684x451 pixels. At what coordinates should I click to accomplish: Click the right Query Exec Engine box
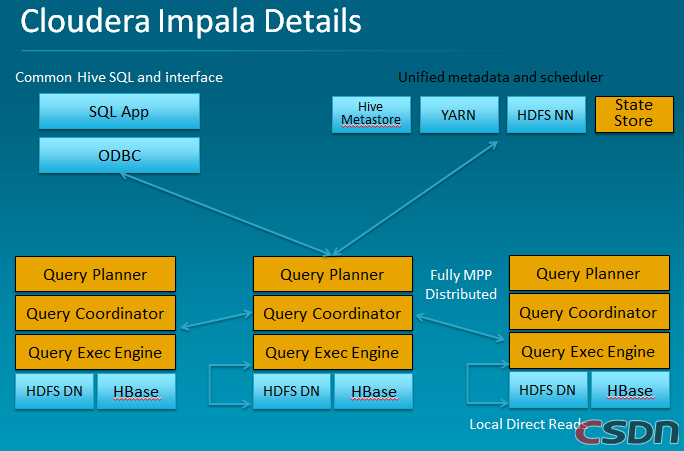click(589, 351)
